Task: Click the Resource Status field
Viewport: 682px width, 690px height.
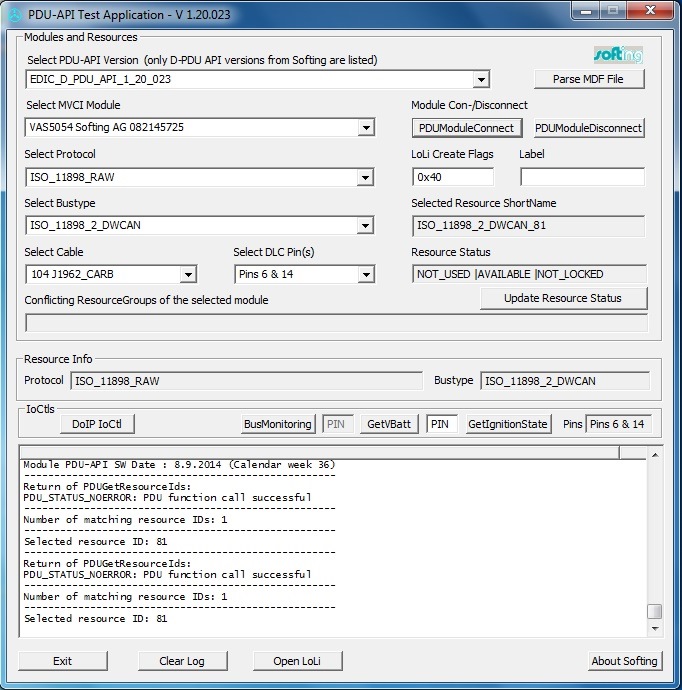Action: click(529, 275)
